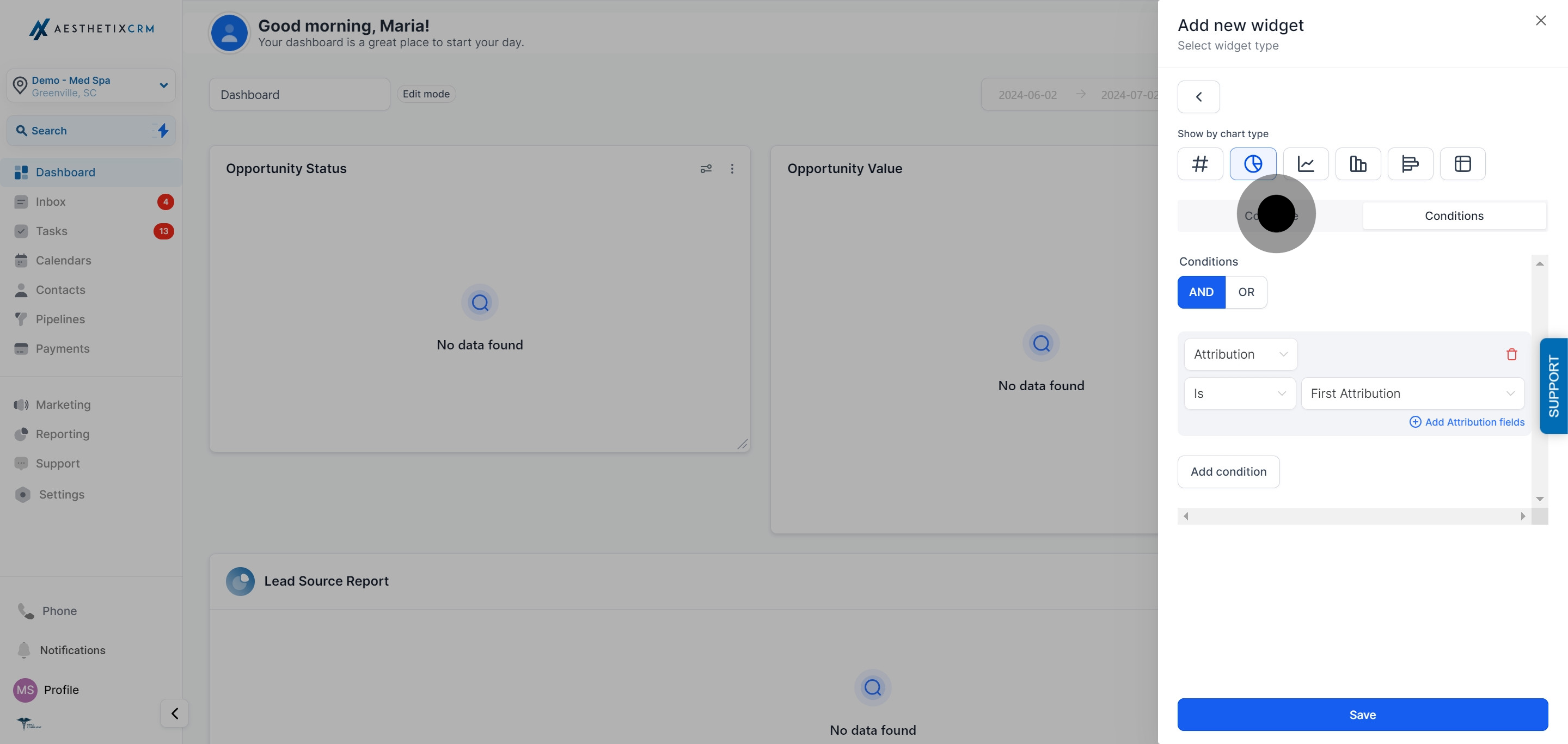Open Pipelines in the sidebar
This screenshot has height=744, width=1568.
coord(60,319)
